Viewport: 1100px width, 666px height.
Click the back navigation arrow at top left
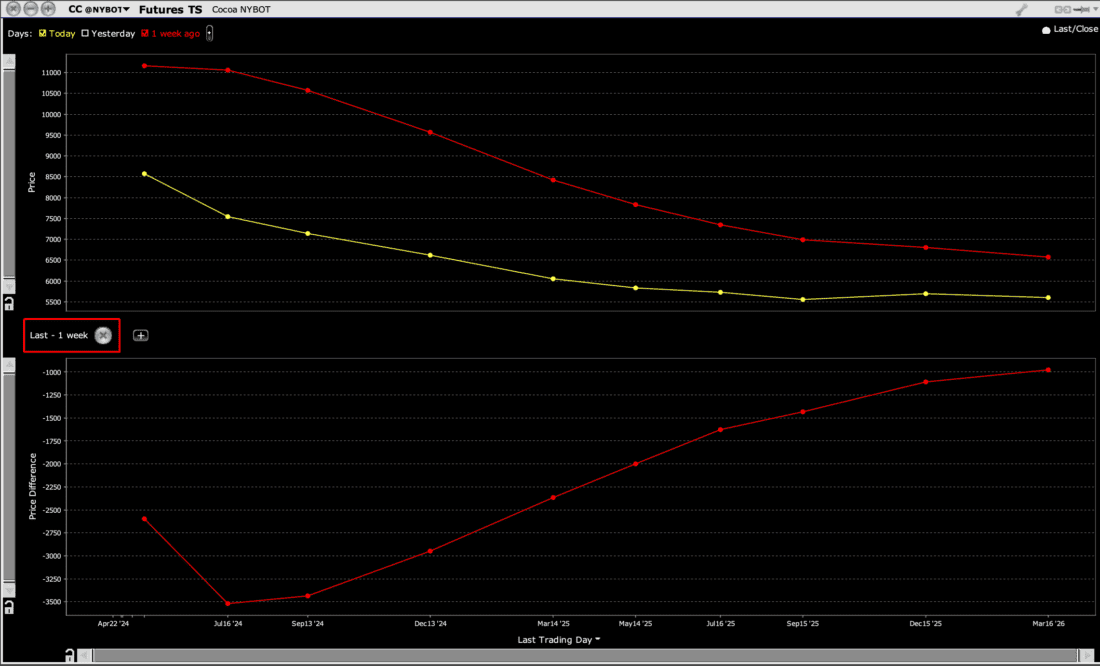click(x=13, y=8)
